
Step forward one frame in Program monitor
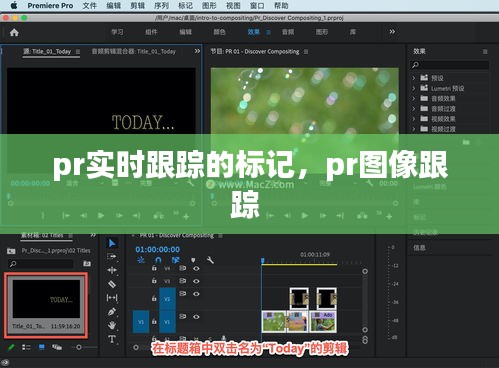(323, 216)
